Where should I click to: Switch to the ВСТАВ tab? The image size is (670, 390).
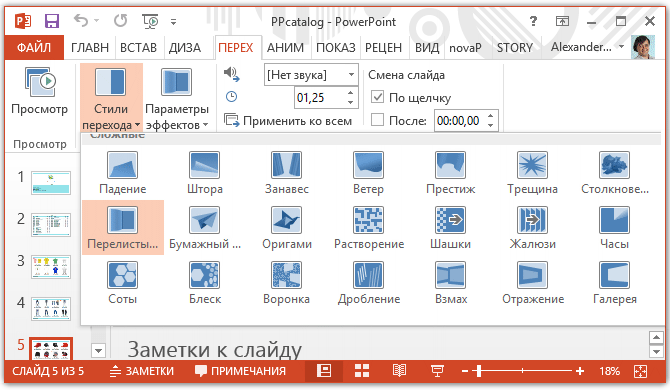(138, 47)
